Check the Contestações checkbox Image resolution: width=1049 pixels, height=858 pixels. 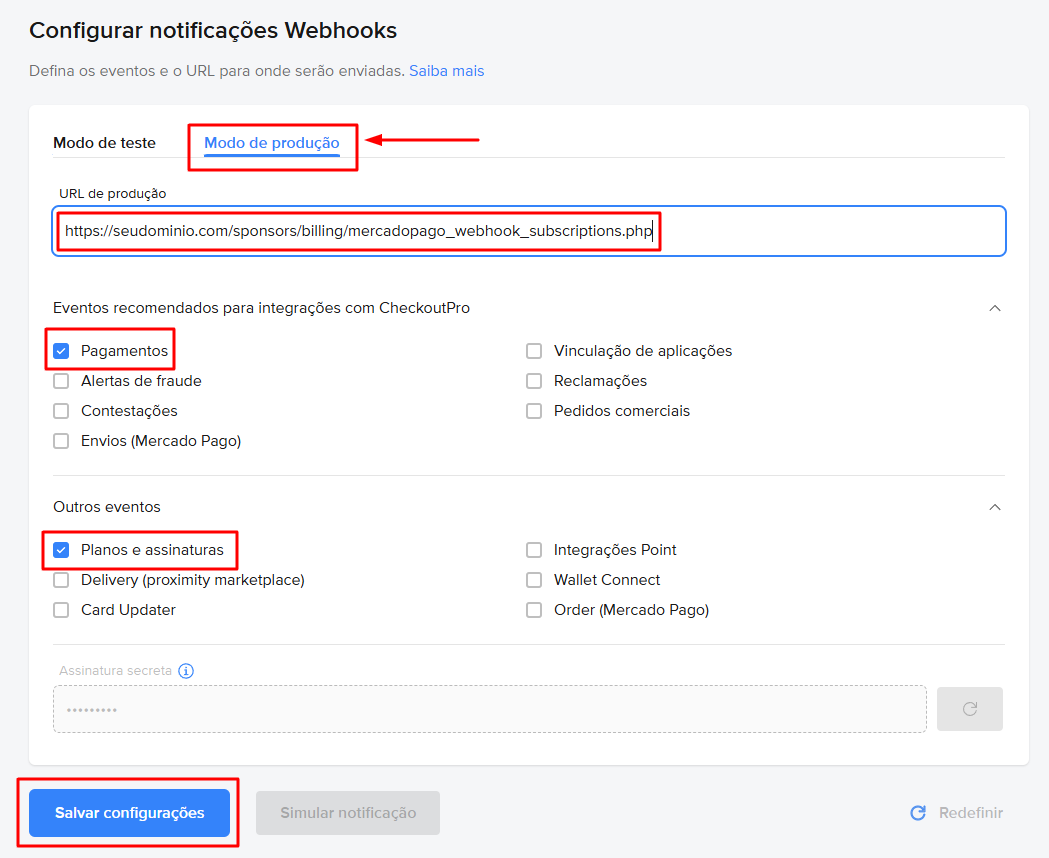point(61,411)
